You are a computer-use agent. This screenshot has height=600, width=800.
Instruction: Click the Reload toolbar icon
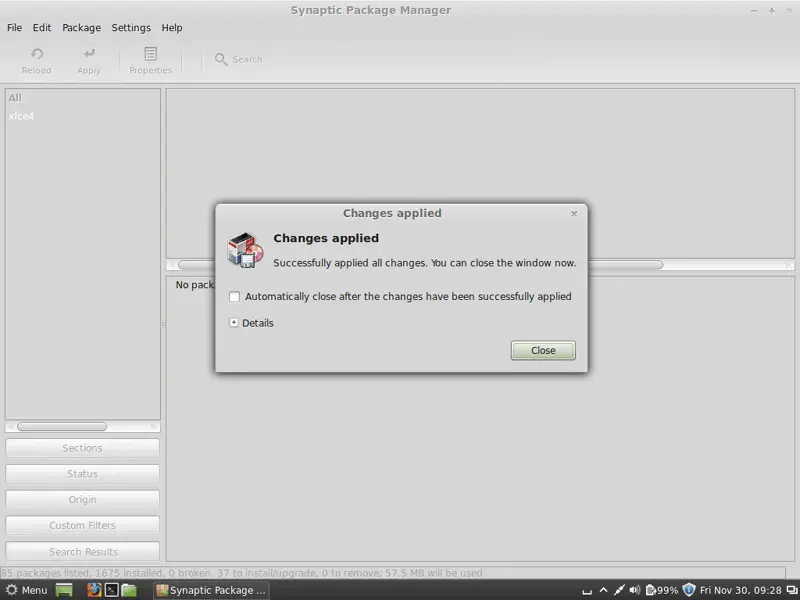(37, 54)
